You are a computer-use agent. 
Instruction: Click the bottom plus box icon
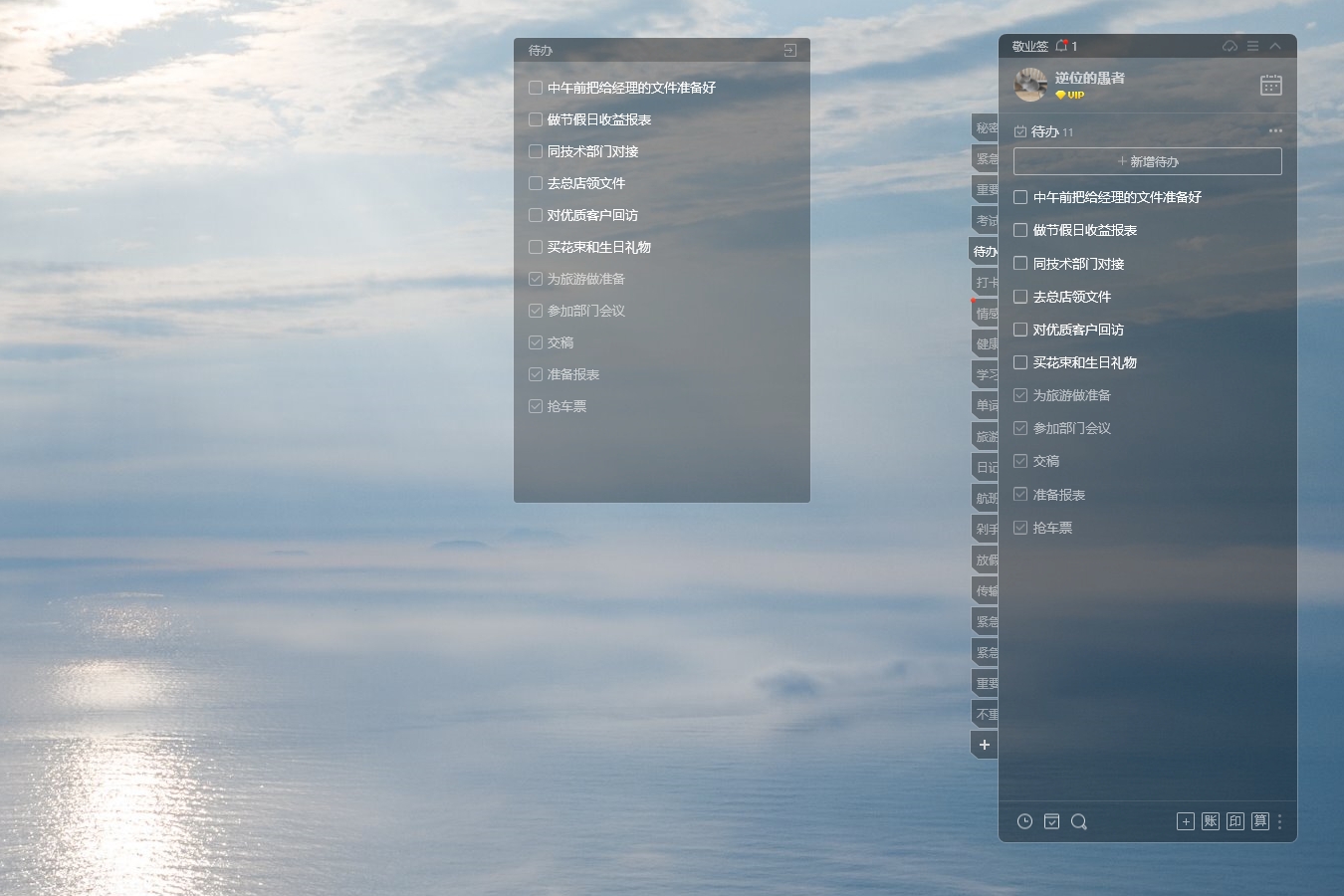click(x=1186, y=821)
